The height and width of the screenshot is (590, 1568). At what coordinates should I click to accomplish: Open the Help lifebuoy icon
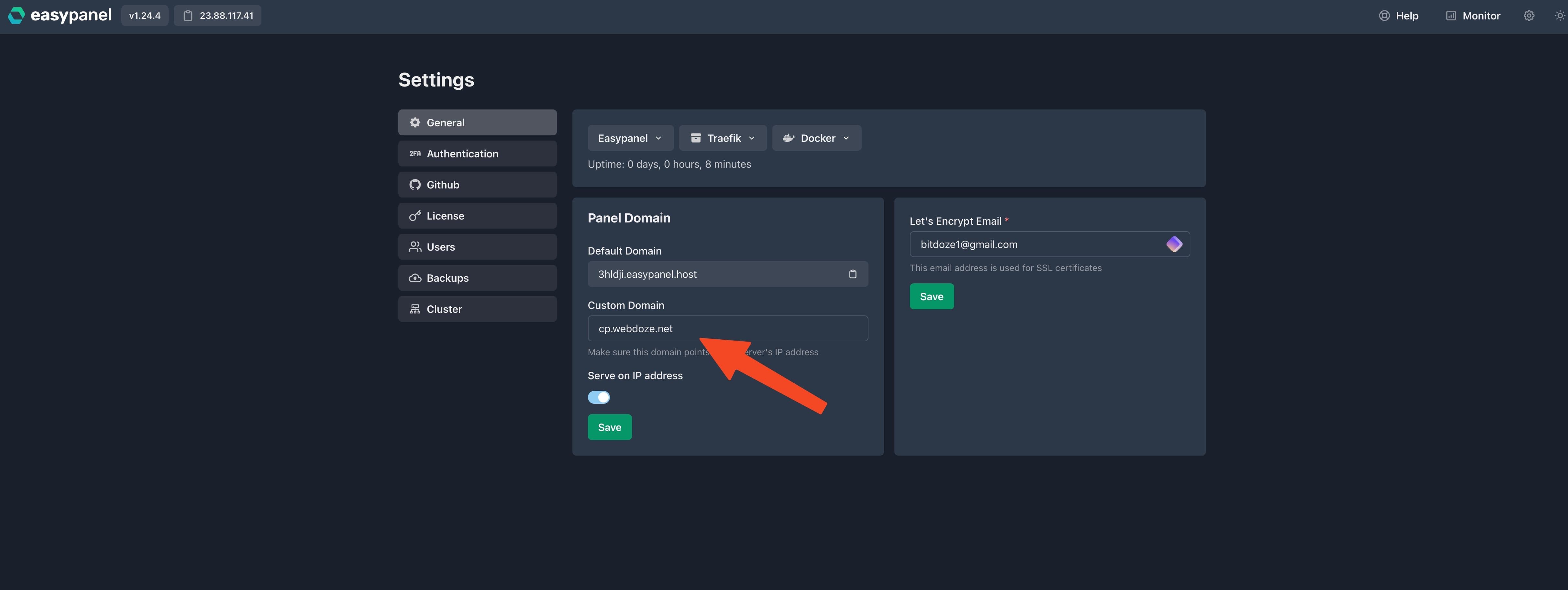pyautogui.click(x=1384, y=16)
